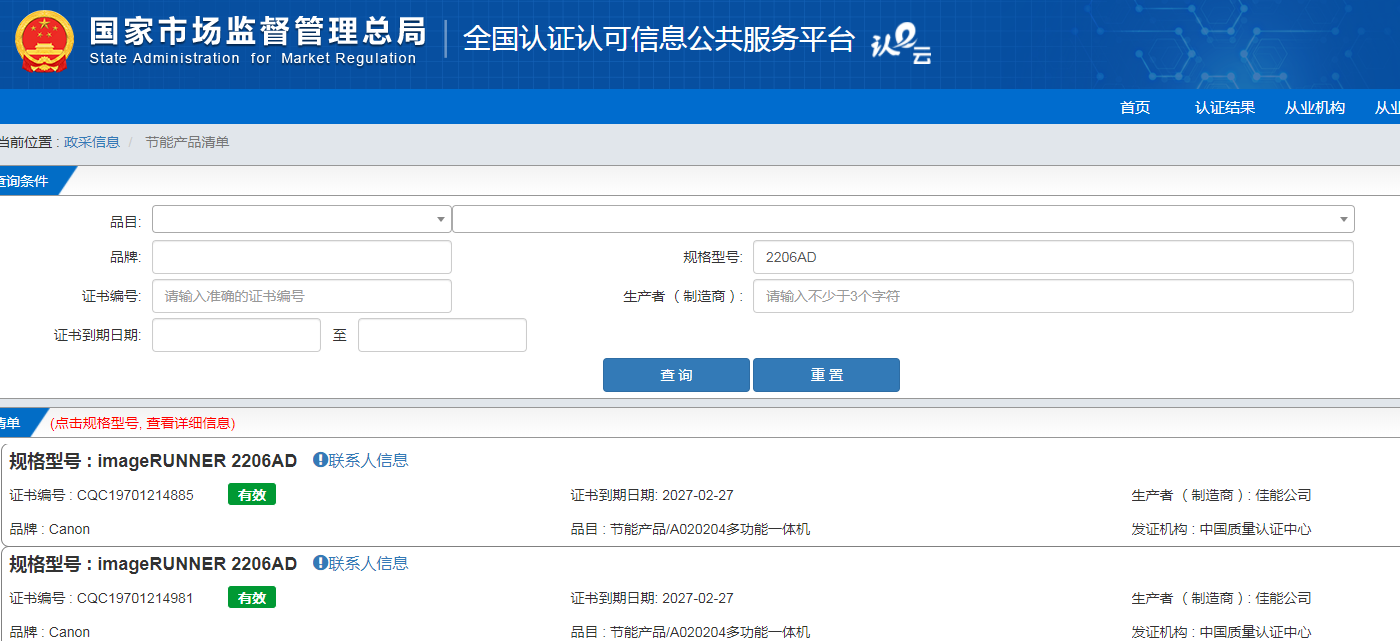Select 从业机构 in the navigation bar
This screenshot has width=1400, height=641.
pyautogui.click(x=1315, y=108)
